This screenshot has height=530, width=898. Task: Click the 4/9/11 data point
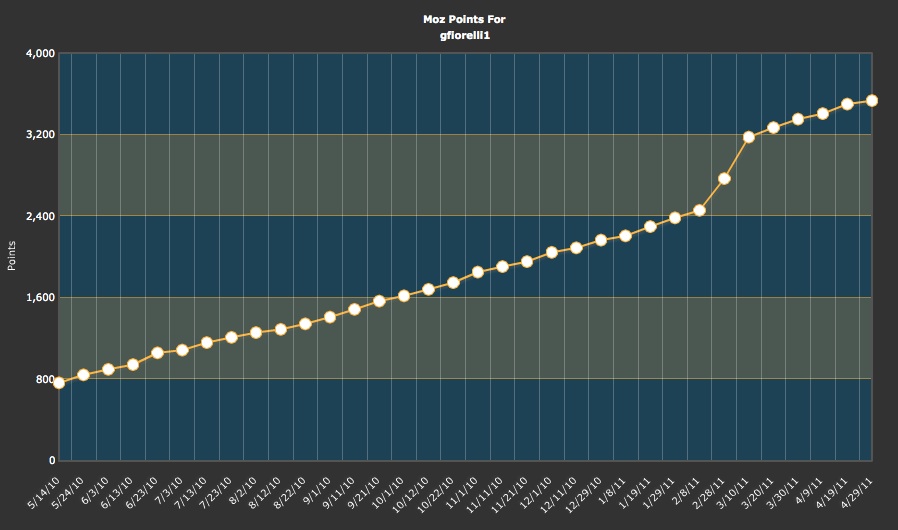tap(823, 114)
